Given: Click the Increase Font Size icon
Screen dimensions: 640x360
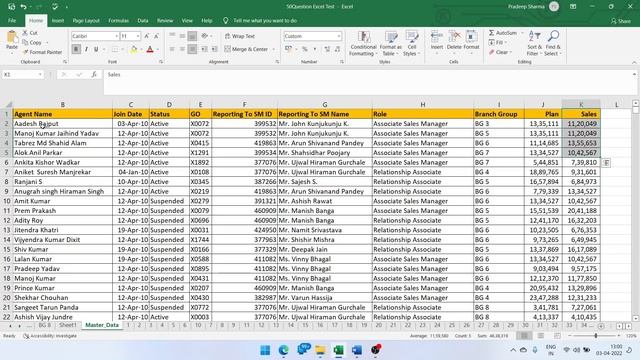Looking at the screenshot, I should [147, 36].
